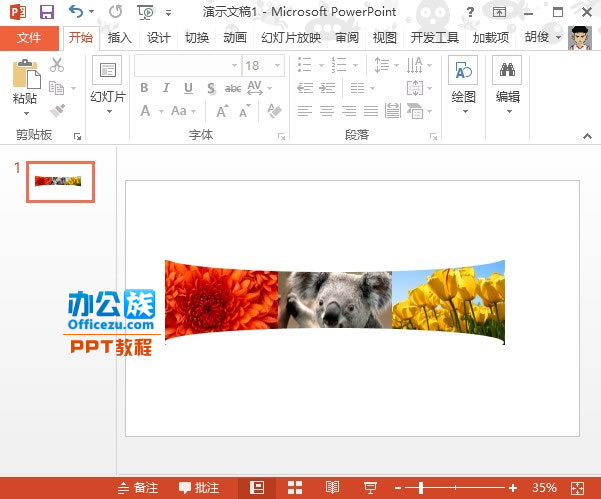Open Reading view from status bar
Image resolution: width=601 pixels, height=499 pixels.
[x=333, y=487]
